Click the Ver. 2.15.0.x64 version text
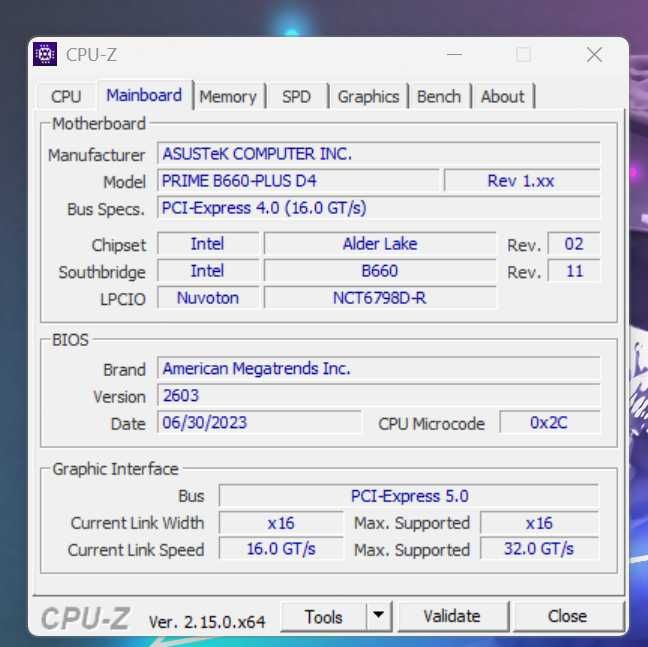648x647 pixels. pos(207,621)
